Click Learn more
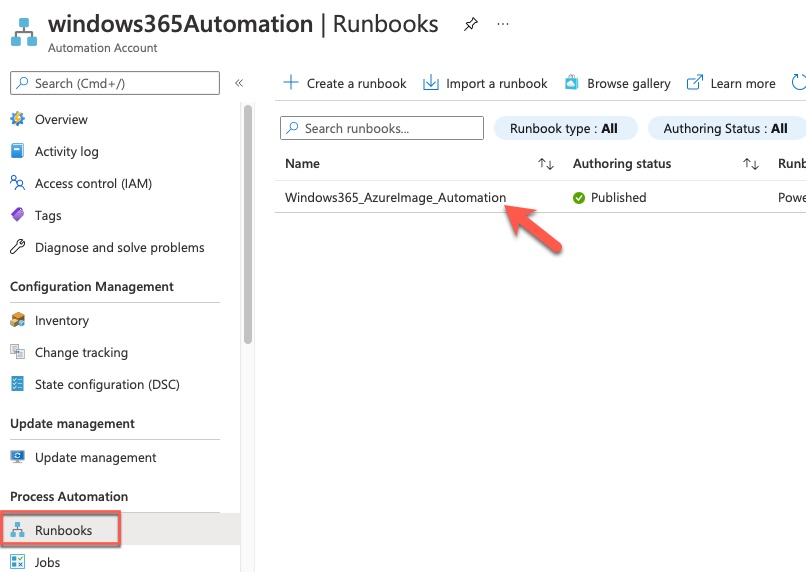 click(743, 83)
